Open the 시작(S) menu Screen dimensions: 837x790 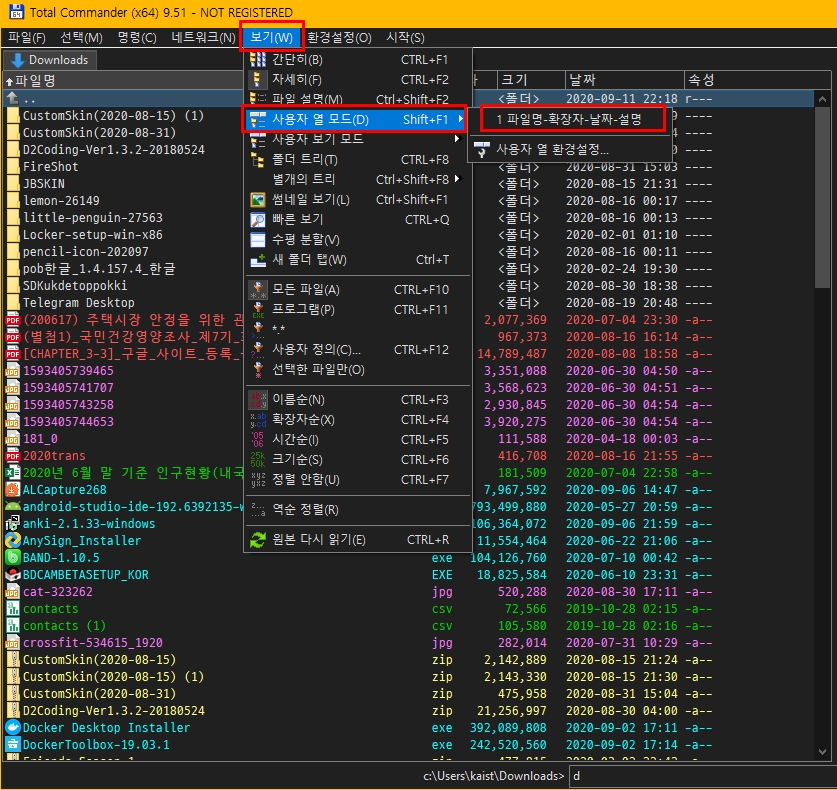tap(405, 37)
